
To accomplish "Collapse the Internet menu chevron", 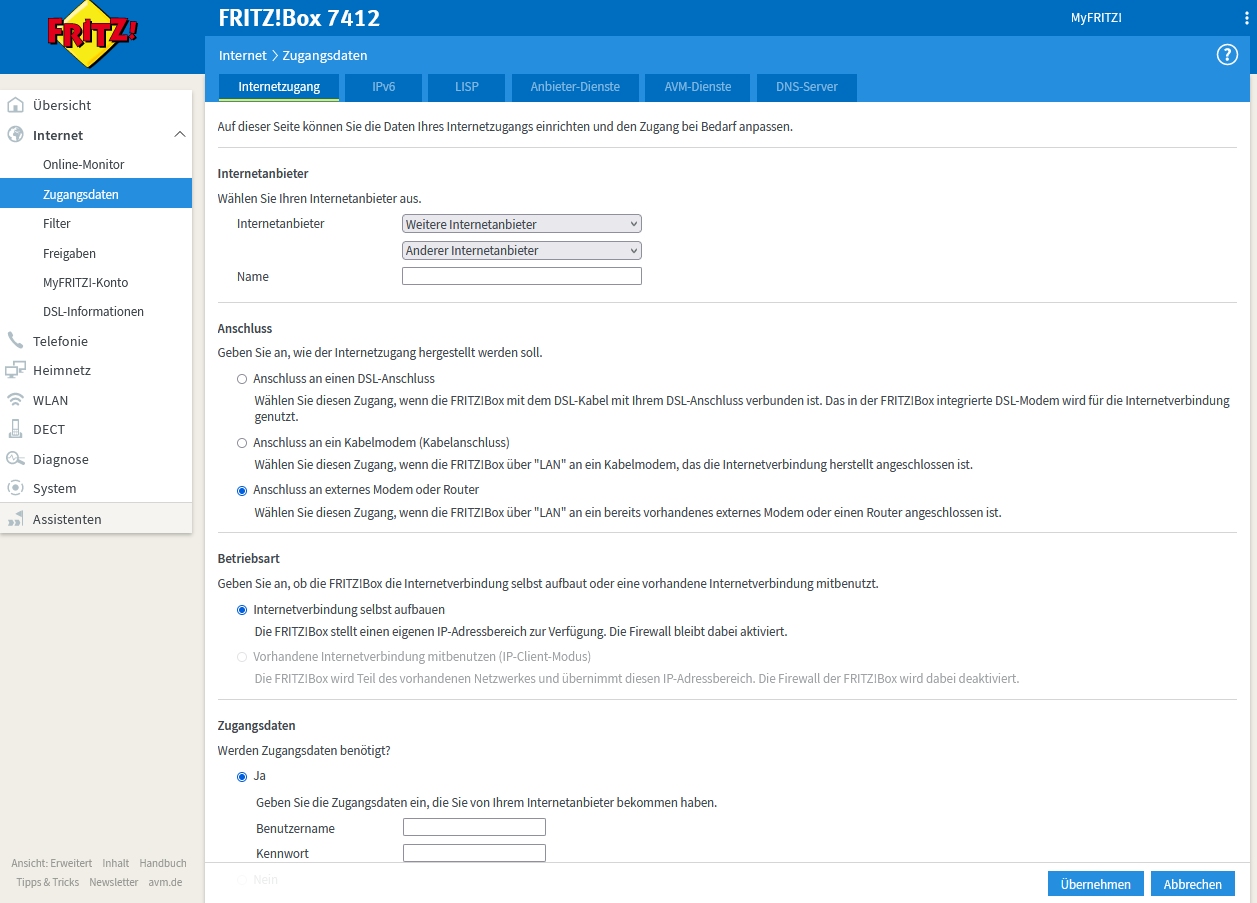I will (x=180, y=134).
